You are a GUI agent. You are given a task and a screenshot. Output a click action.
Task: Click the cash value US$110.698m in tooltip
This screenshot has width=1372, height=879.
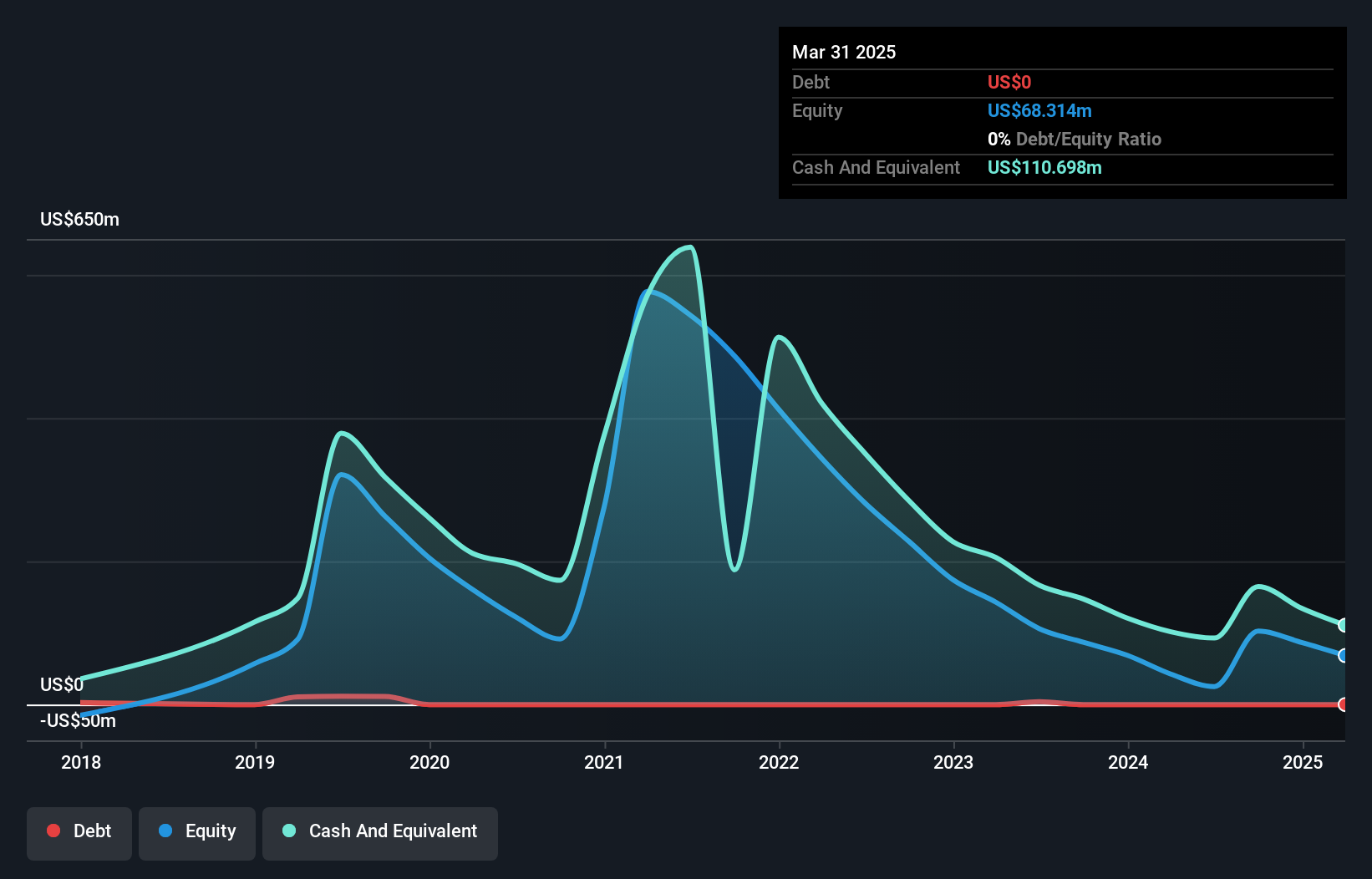coord(1044,168)
